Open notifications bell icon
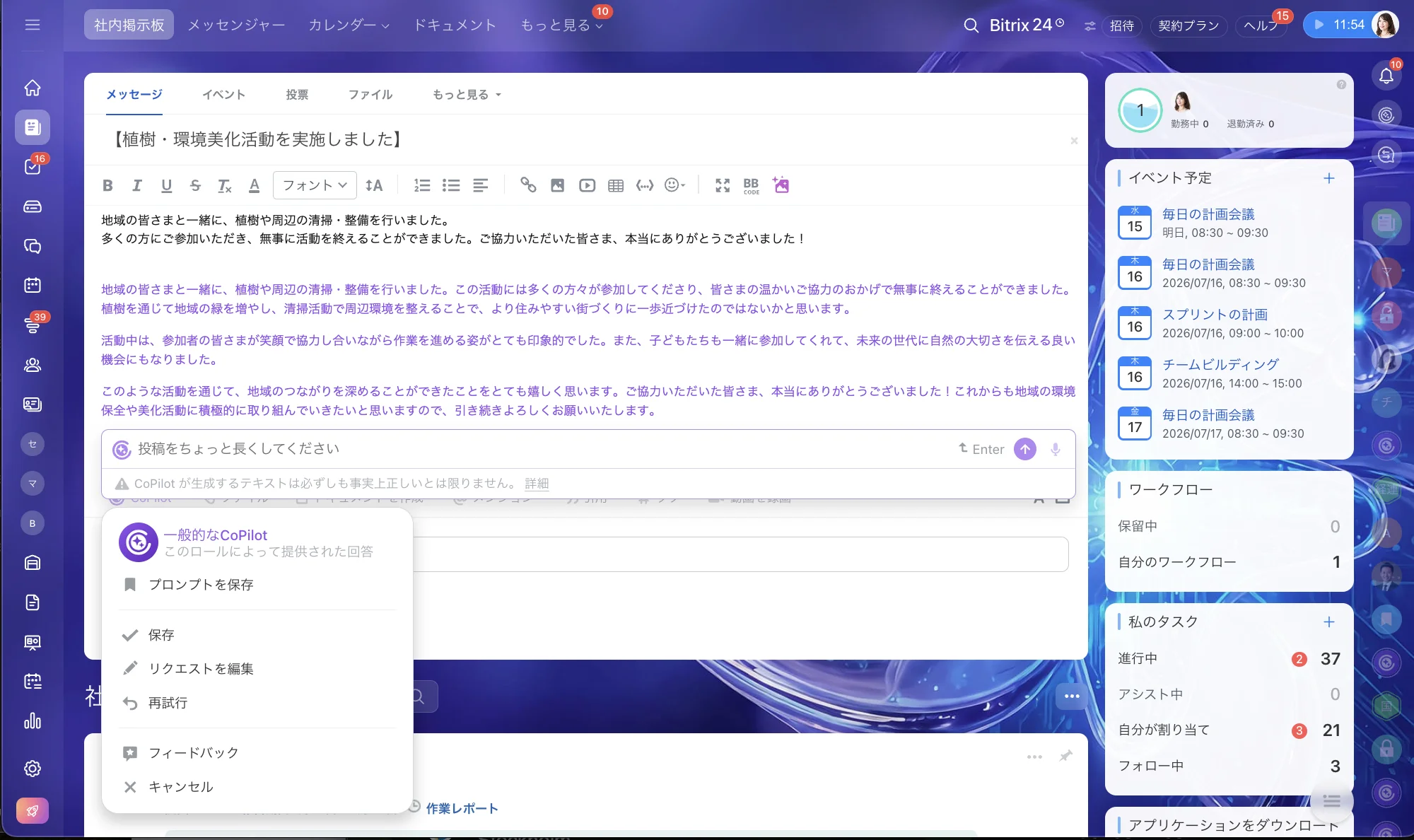Screen dimensions: 1414x840 coord(1386,75)
